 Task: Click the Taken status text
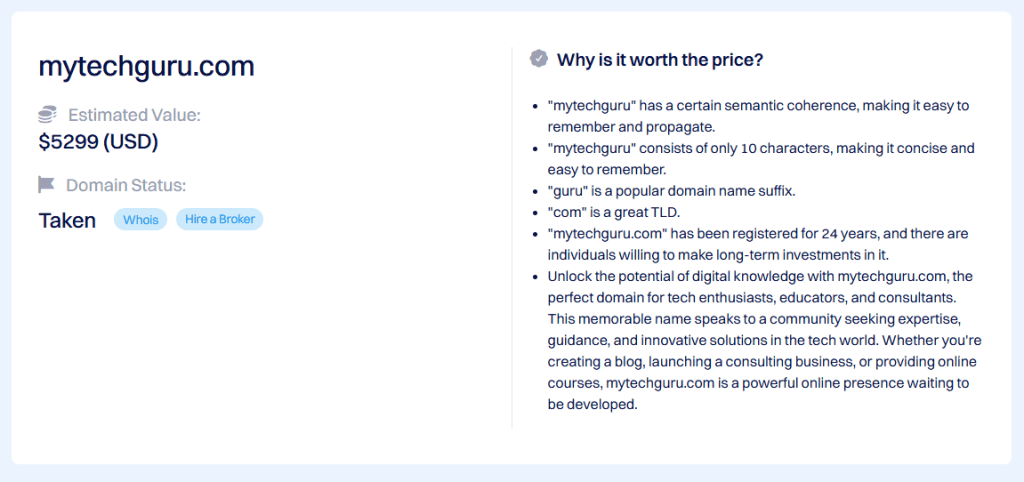click(x=67, y=221)
